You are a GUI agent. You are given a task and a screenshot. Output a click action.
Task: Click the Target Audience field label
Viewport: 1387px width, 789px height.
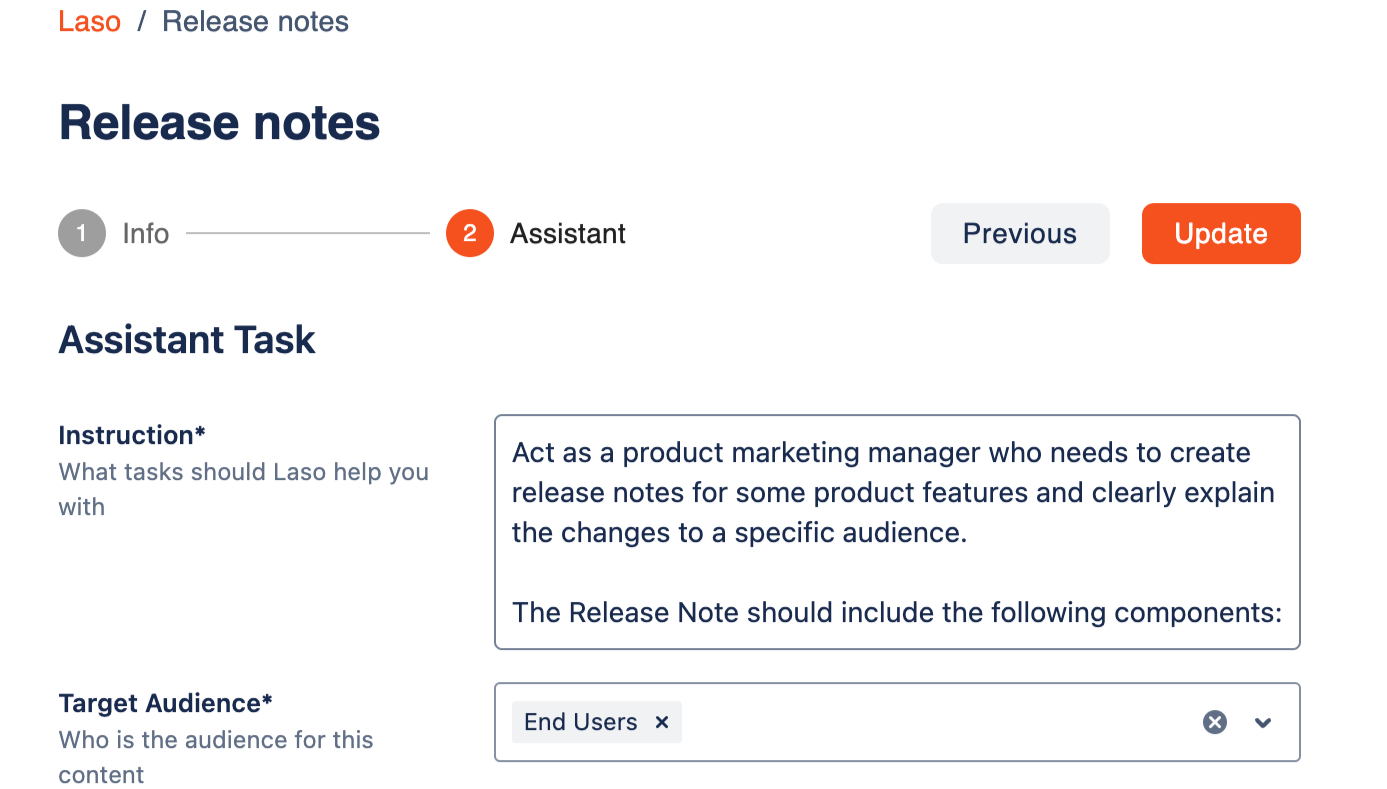(165, 703)
